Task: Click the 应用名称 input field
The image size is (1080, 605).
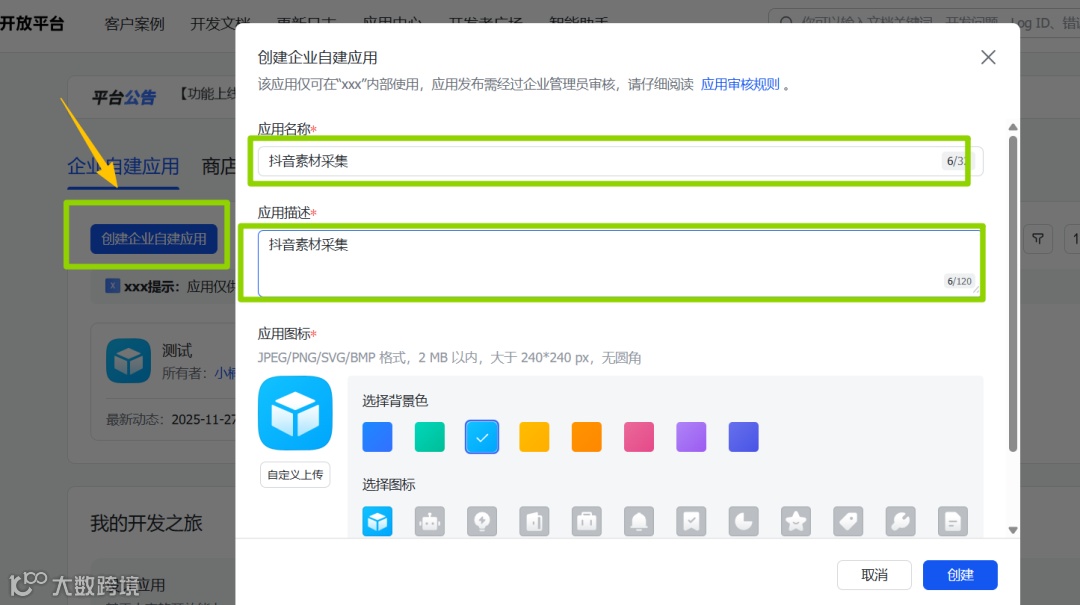Action: 620,161
